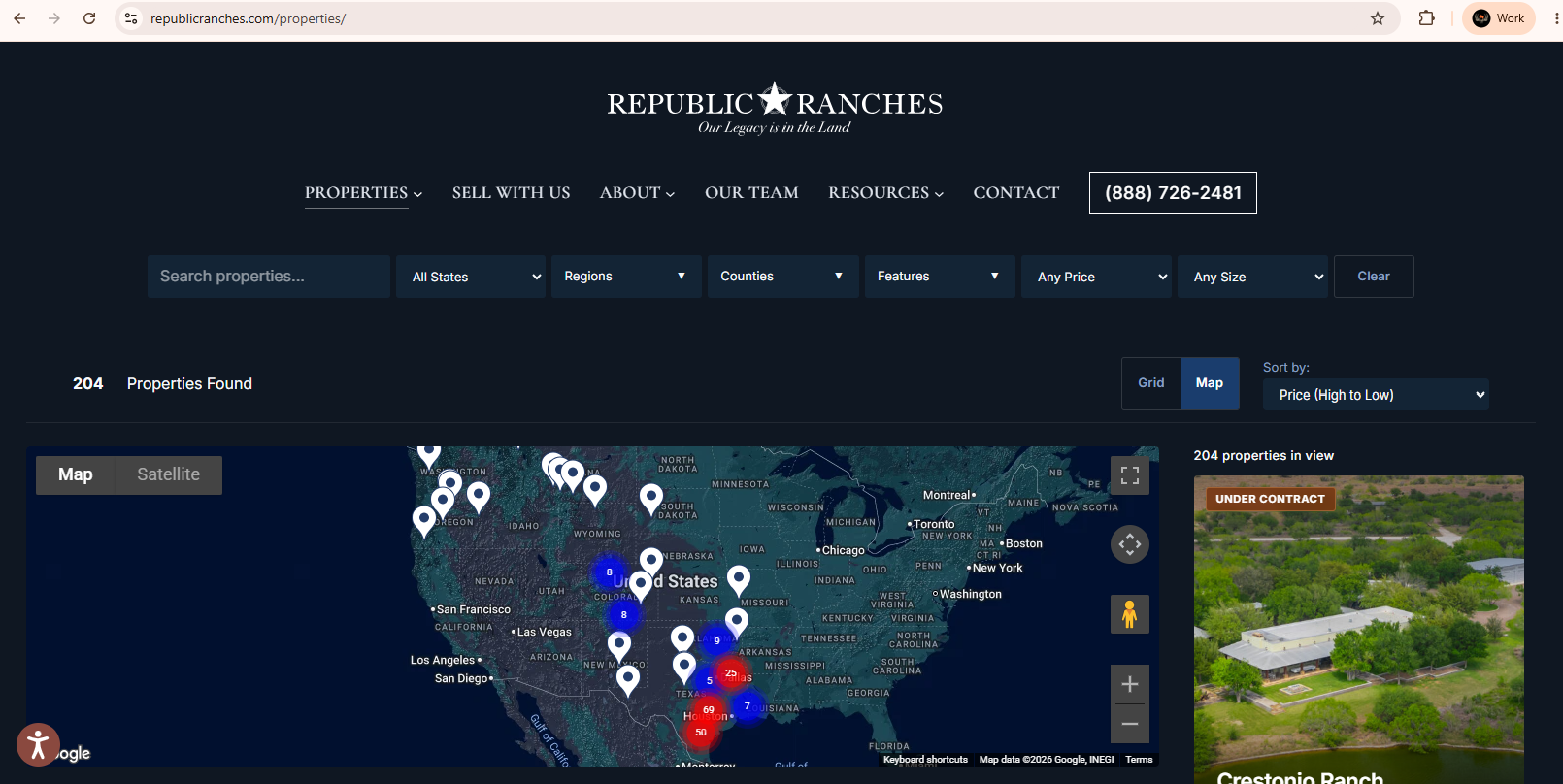Select the map pin near South Dakota
Image resolution: width=1563 pixels, height=784 pixels.
[651, 498]
